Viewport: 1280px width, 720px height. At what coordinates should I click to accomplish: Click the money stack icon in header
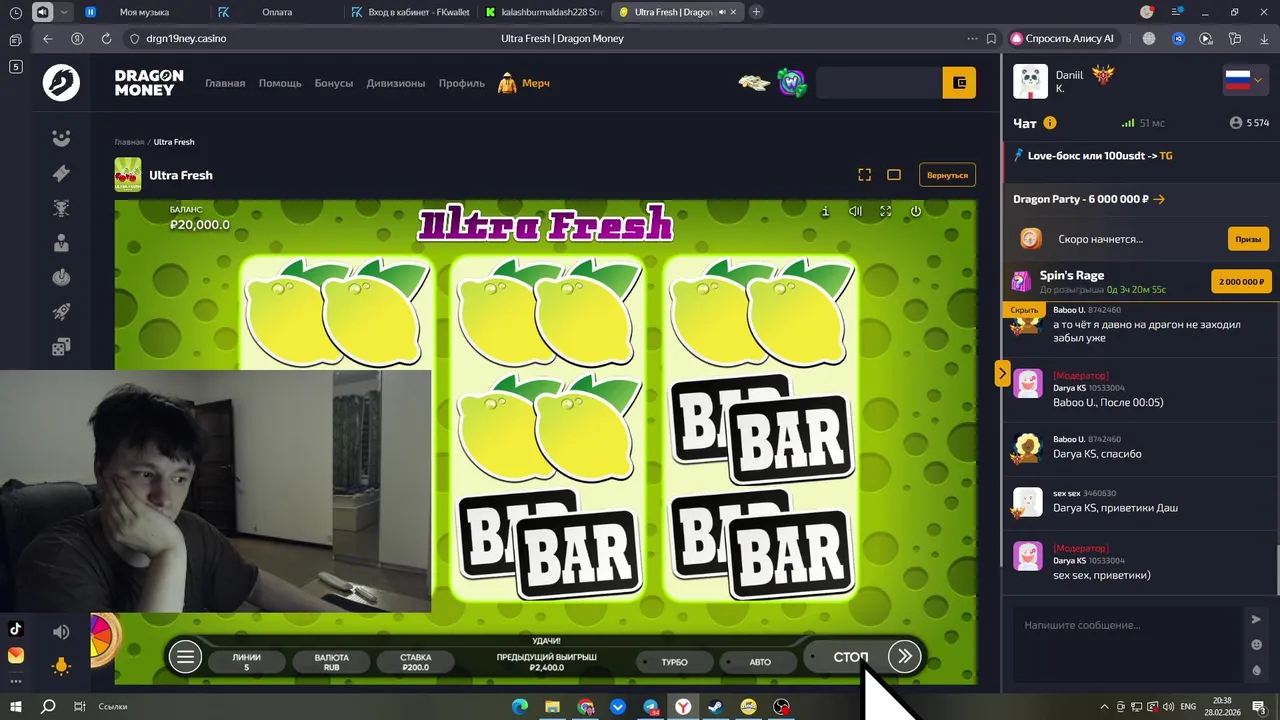pyautogui.click(x=755, y=82)
